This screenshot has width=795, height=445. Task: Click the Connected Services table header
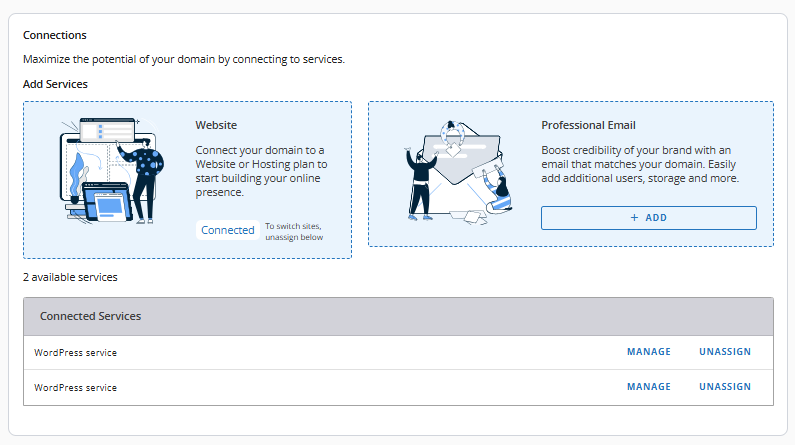(91, 316)
